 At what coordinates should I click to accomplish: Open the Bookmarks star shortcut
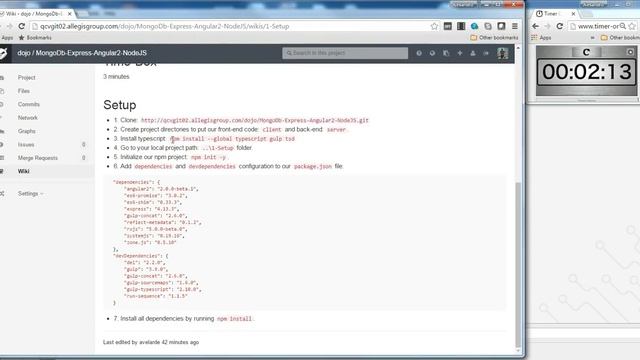(x=35, y=38)
